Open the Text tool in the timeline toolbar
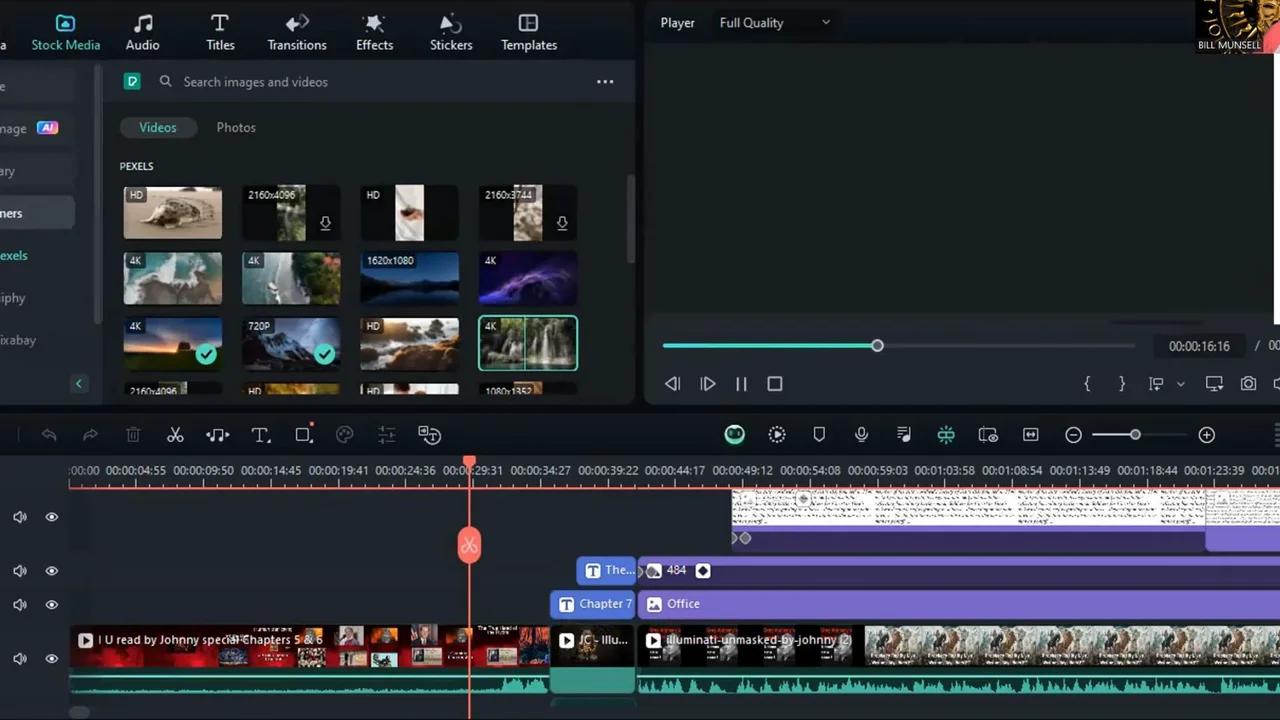Screen dimensions: 1280x720 (x=260, y=434)
